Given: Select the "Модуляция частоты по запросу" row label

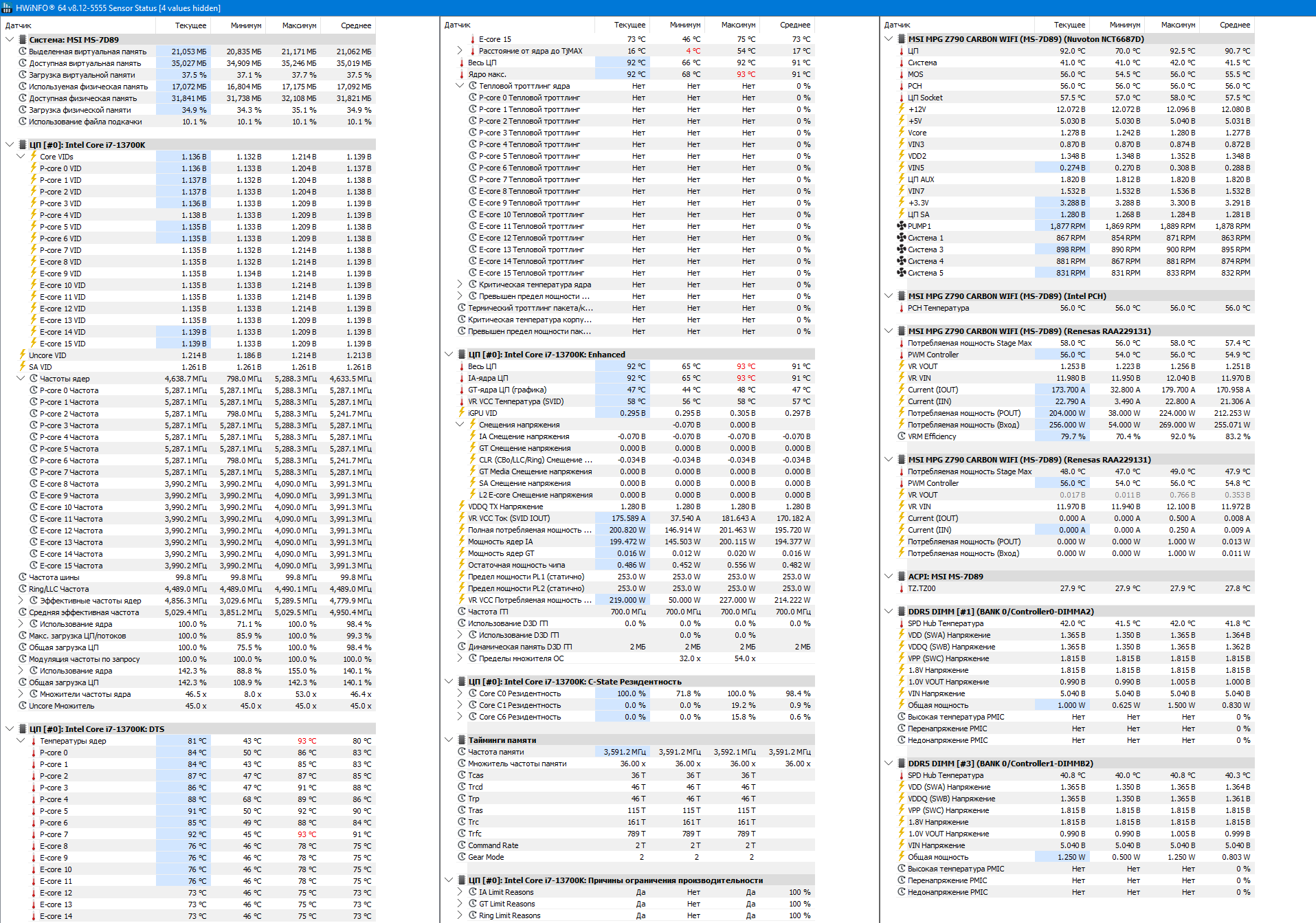Looking at the screenshot, I should [85, 659].
